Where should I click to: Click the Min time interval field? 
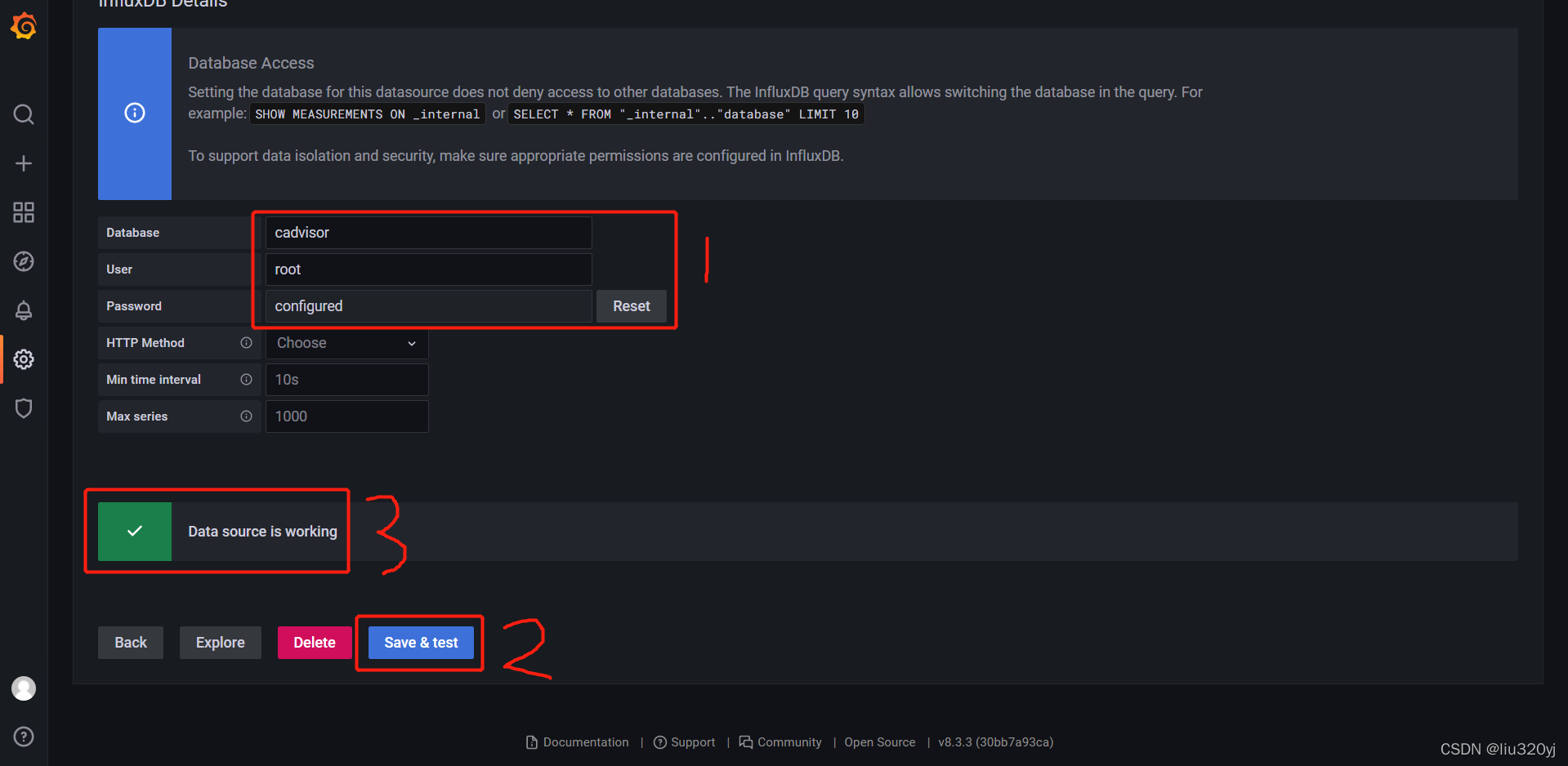346,380
